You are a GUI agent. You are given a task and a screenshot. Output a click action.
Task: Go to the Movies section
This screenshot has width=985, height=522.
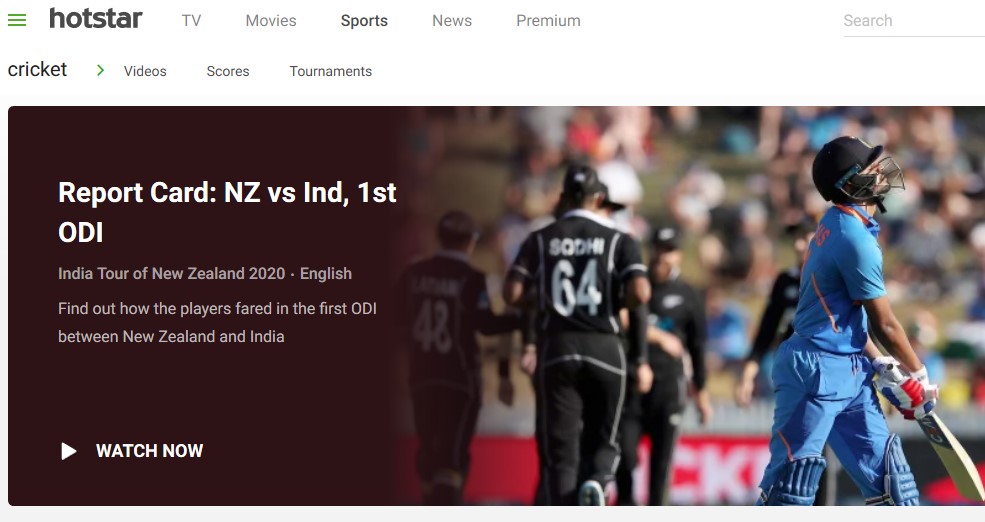(x=271, y=21)
